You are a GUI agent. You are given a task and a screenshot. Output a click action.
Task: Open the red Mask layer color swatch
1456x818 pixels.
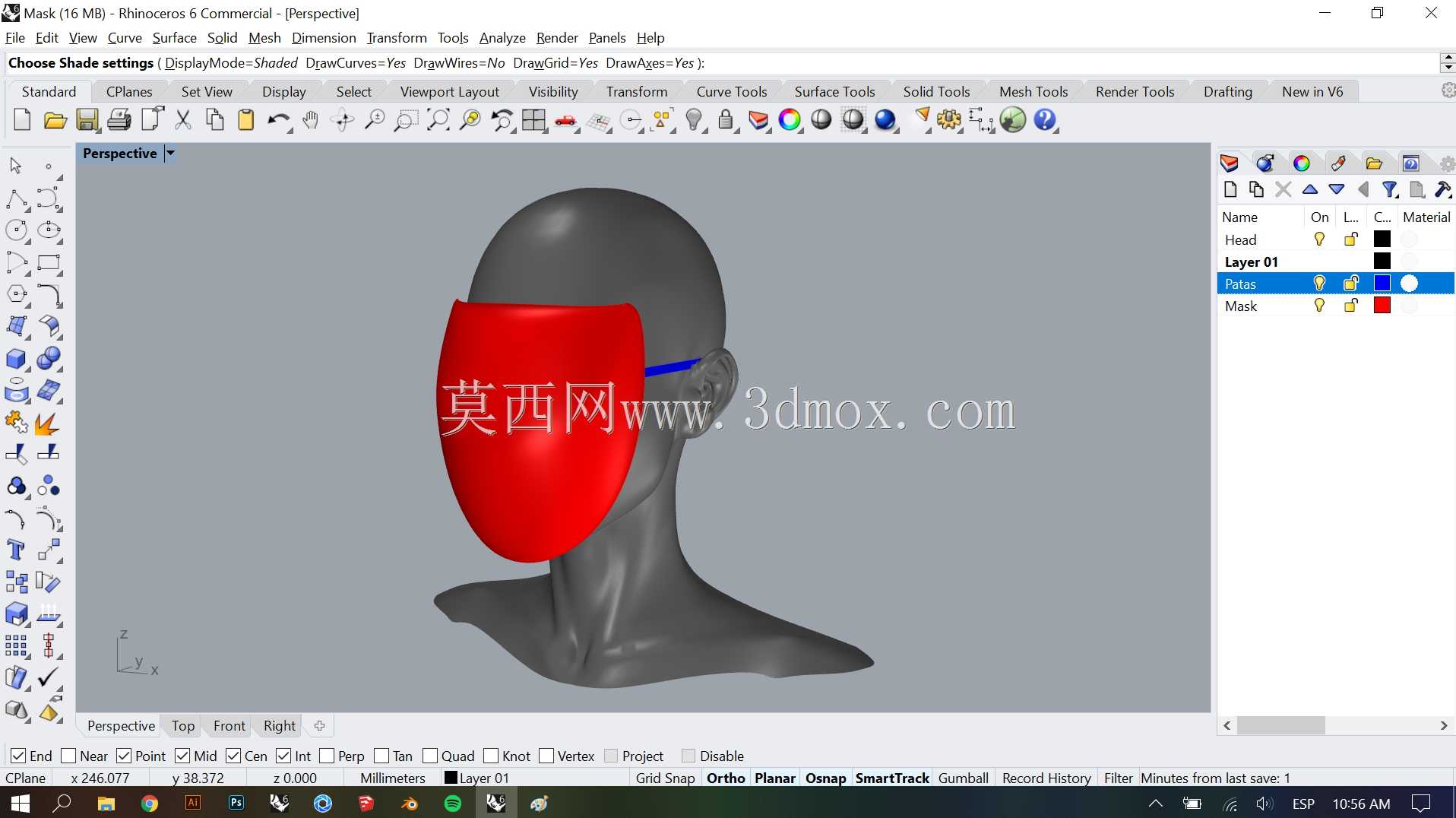1382,306
